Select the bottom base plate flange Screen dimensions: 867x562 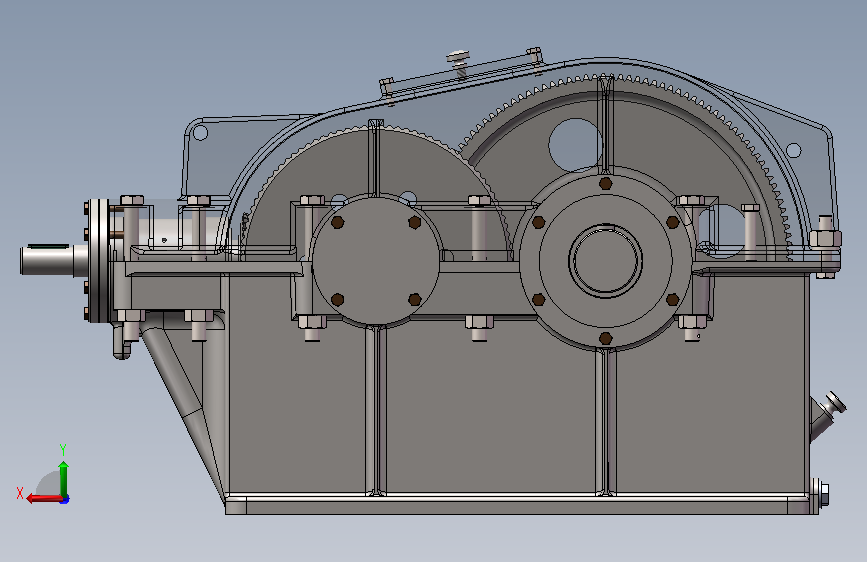click(x=521, y=506)
